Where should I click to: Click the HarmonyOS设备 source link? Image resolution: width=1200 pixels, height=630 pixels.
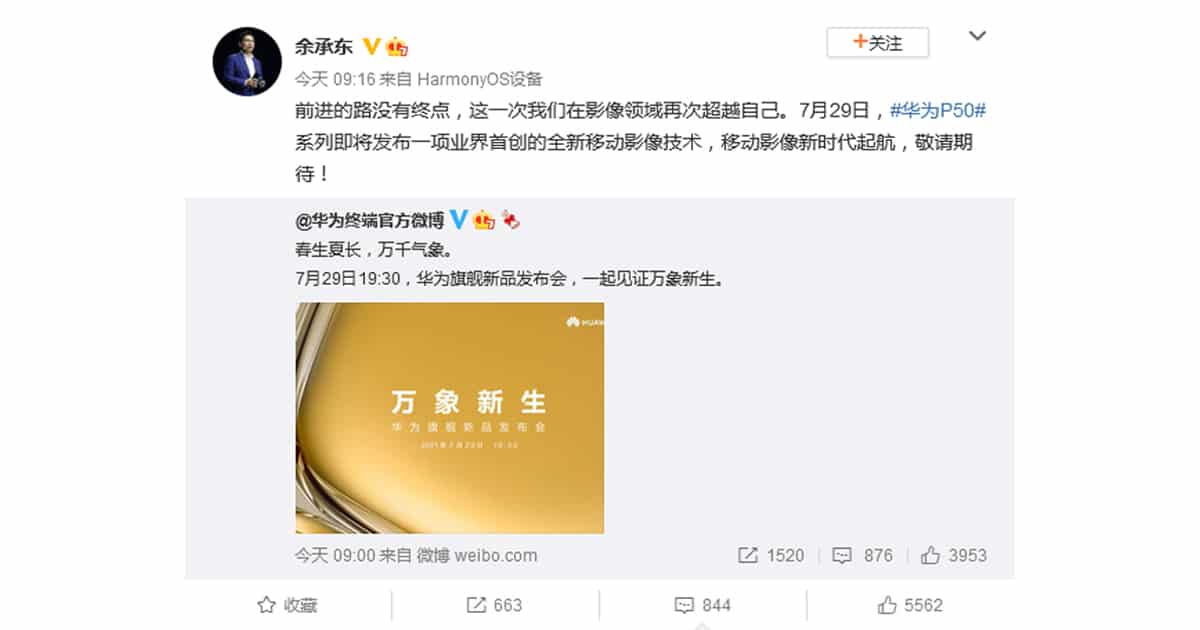(477, 79)
